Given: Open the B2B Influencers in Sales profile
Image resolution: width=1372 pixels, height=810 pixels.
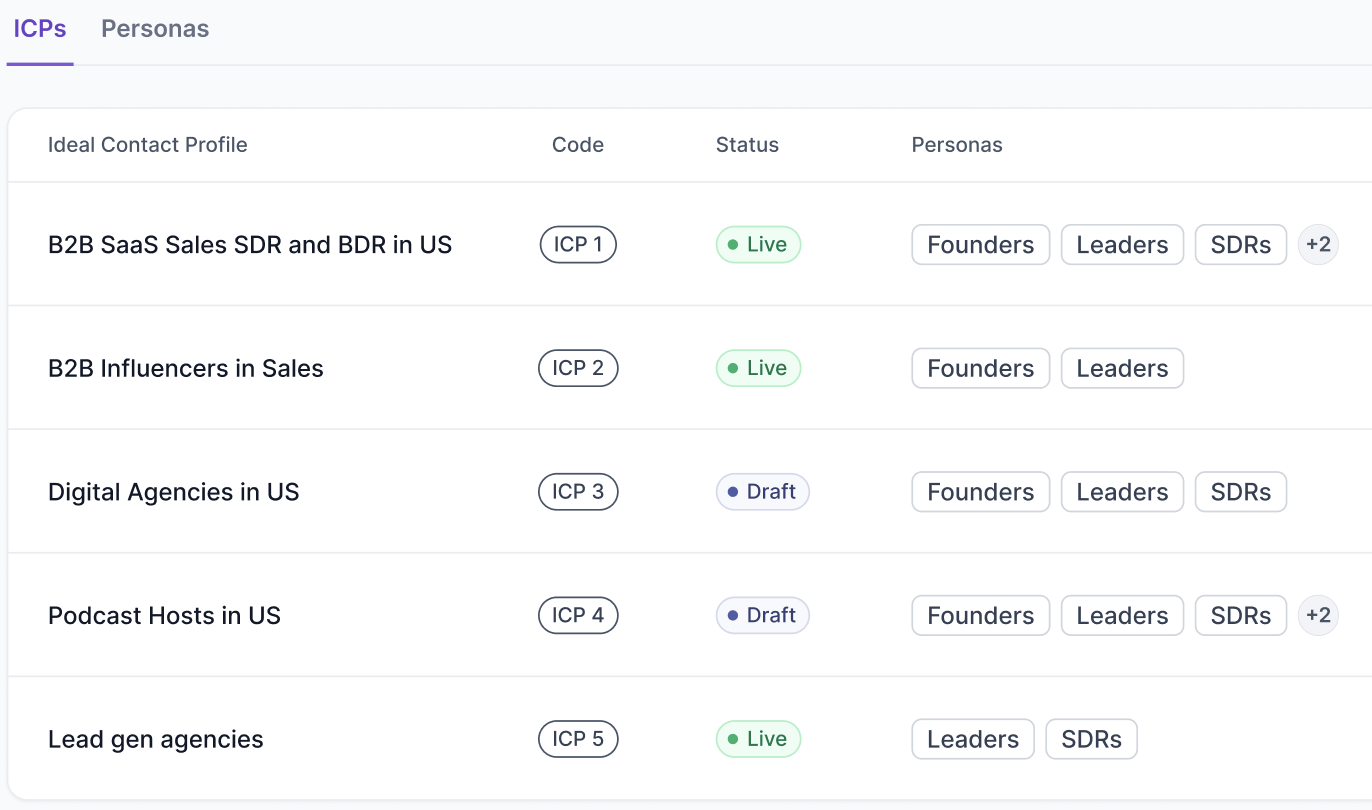Looking at the screenshot, I should 186,369.
